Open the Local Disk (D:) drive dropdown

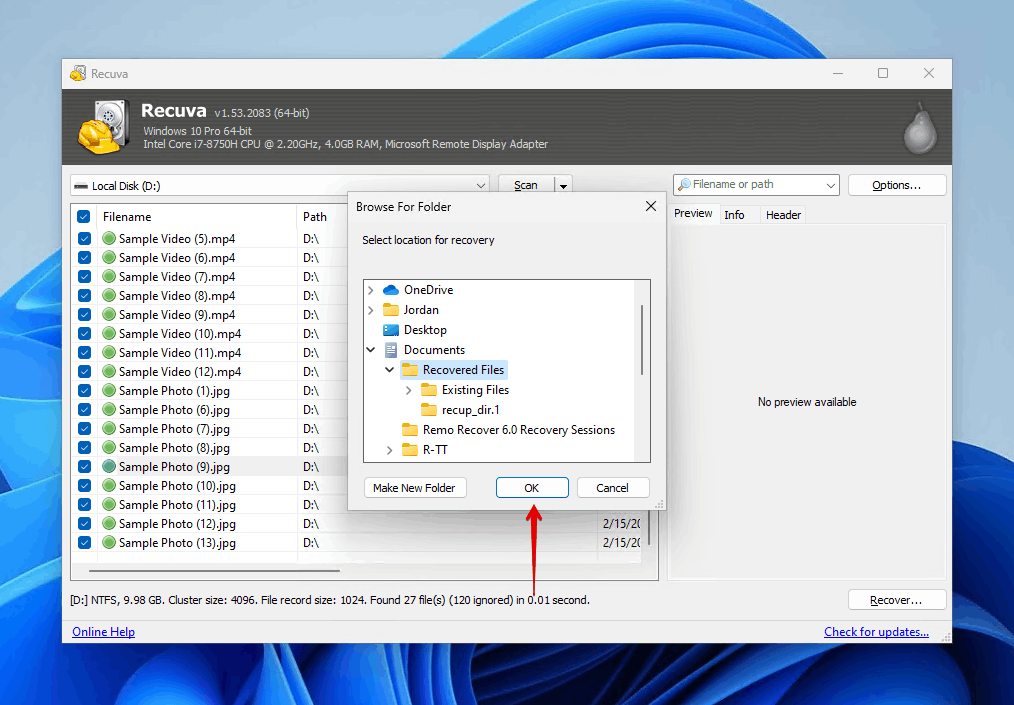click(x=480, y=186)
